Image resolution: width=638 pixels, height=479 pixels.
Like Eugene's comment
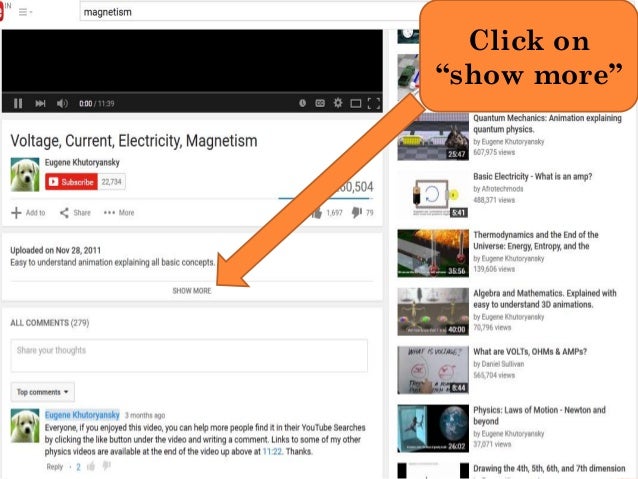[91, 466]
